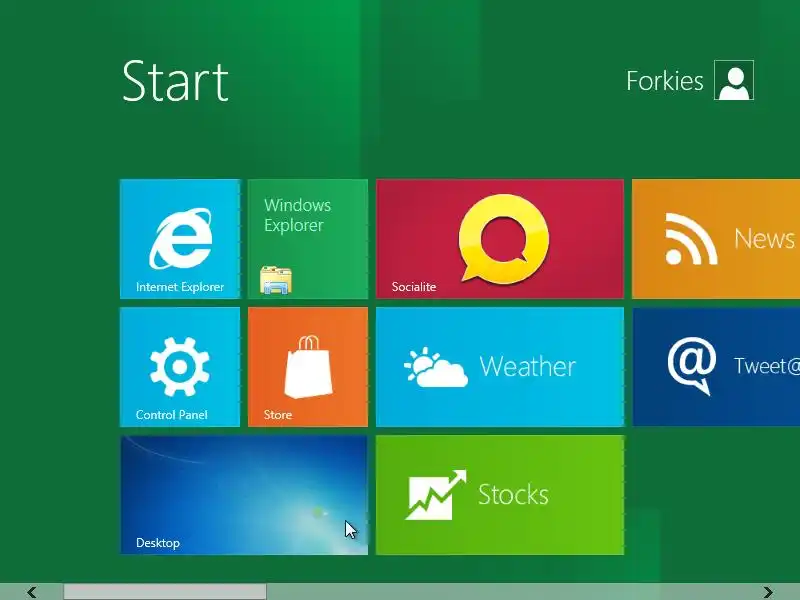Open the Socialite app tile

(x=499, y=239)
